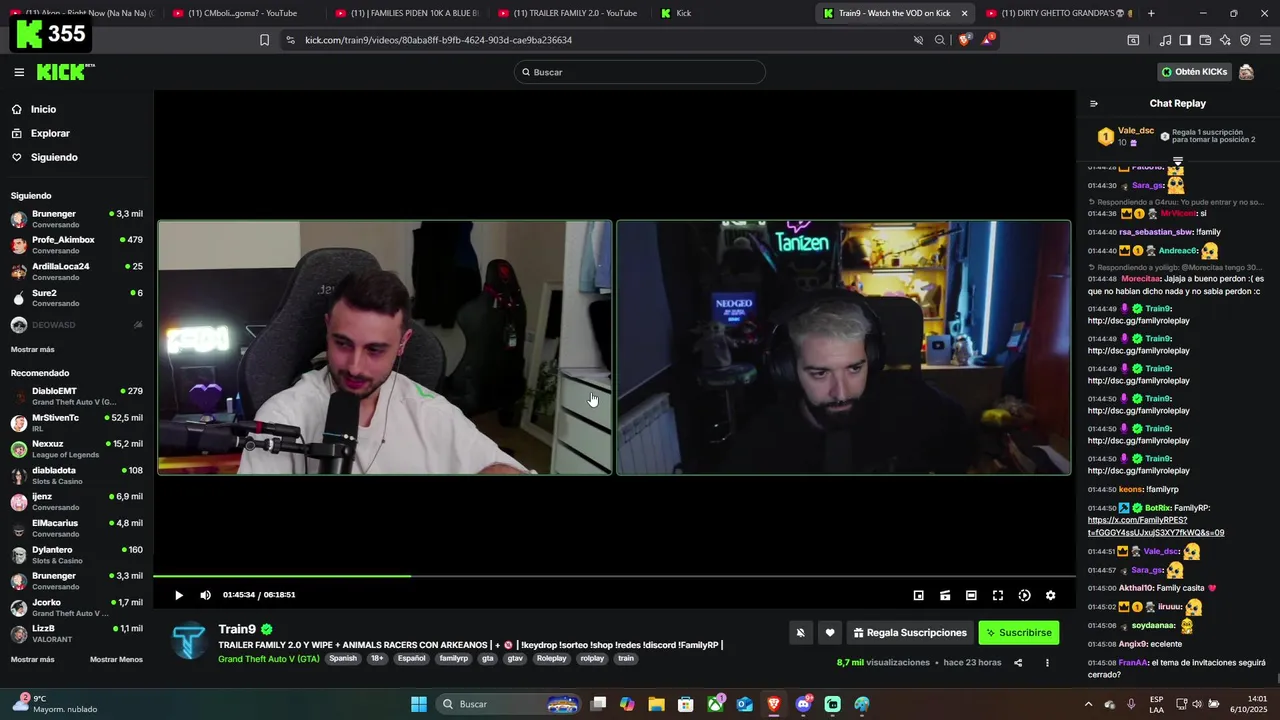This screenshot has width=1280, height=720.
Task: Bookmark this page in address bar
Action: 264,40
